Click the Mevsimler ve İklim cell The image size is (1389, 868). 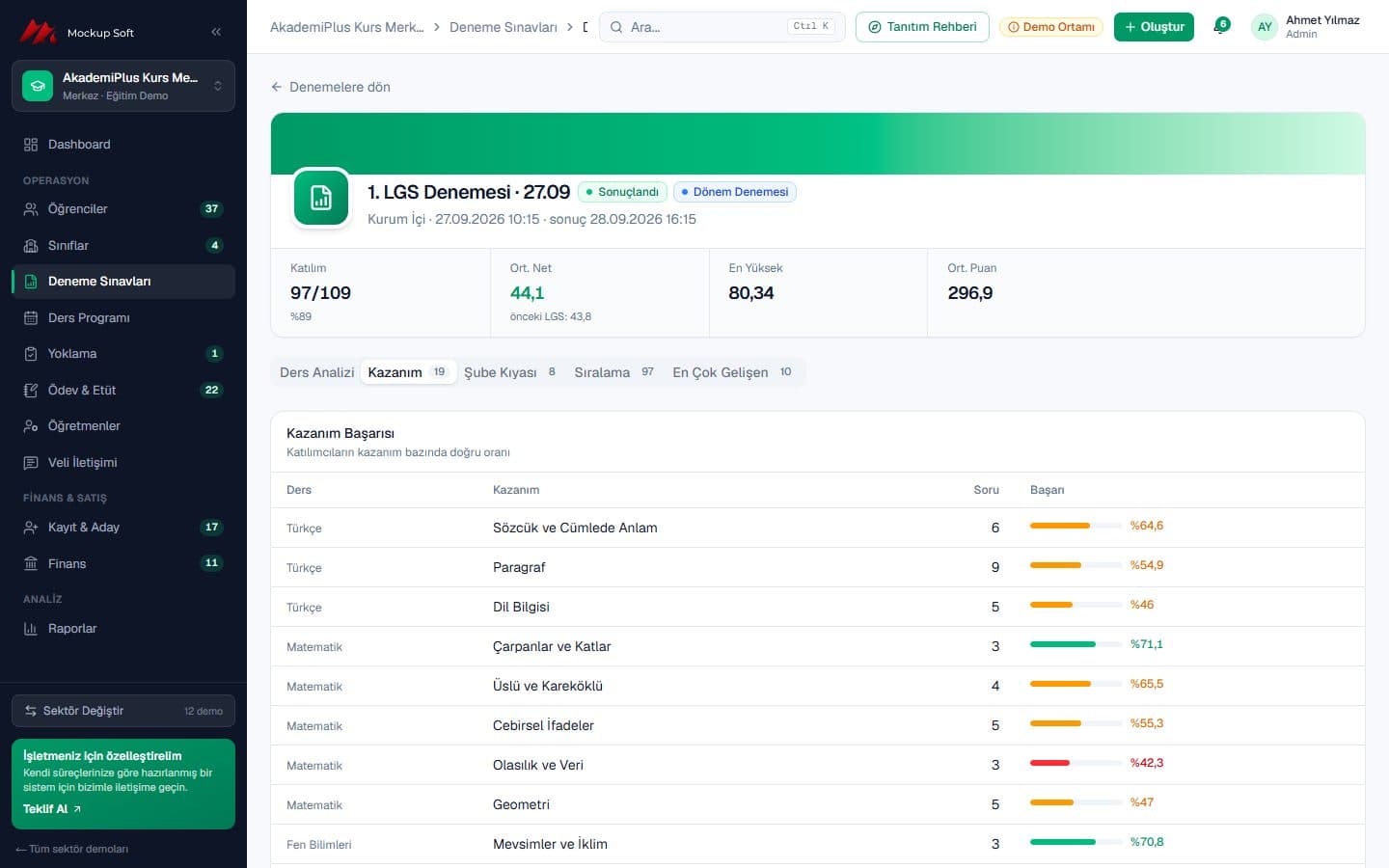coord(550,844)
